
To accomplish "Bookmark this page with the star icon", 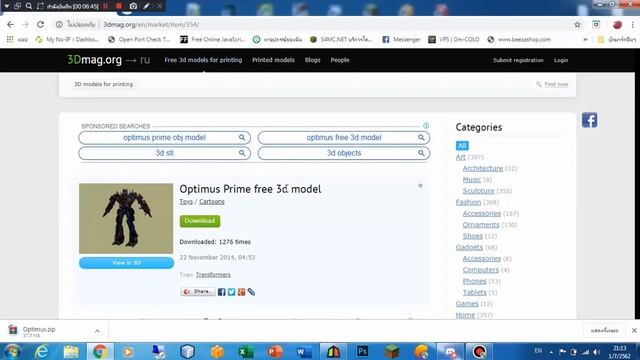I will click(x=577, y=24).
